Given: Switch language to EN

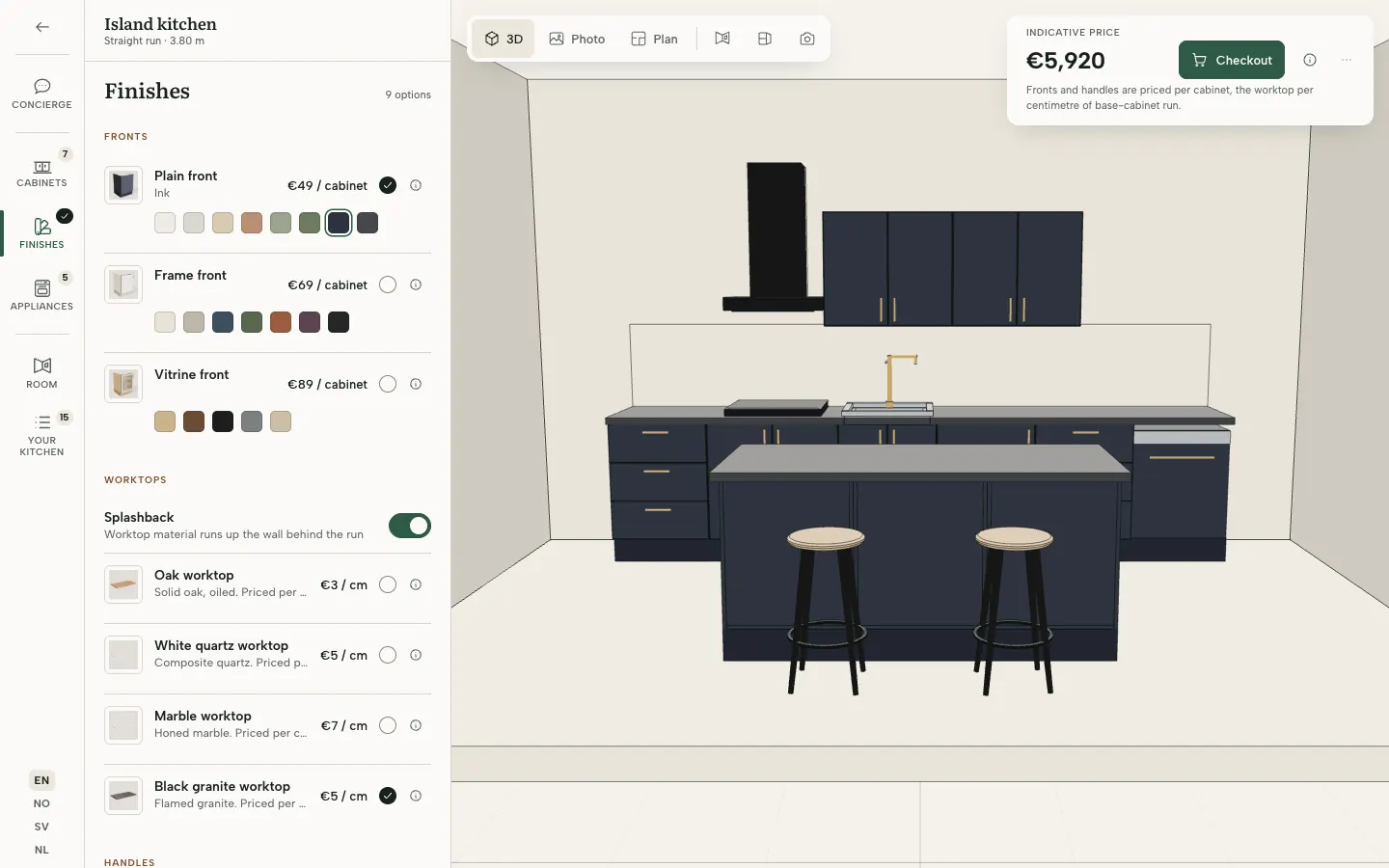Looking at the screenshot, I should [41, 780].
